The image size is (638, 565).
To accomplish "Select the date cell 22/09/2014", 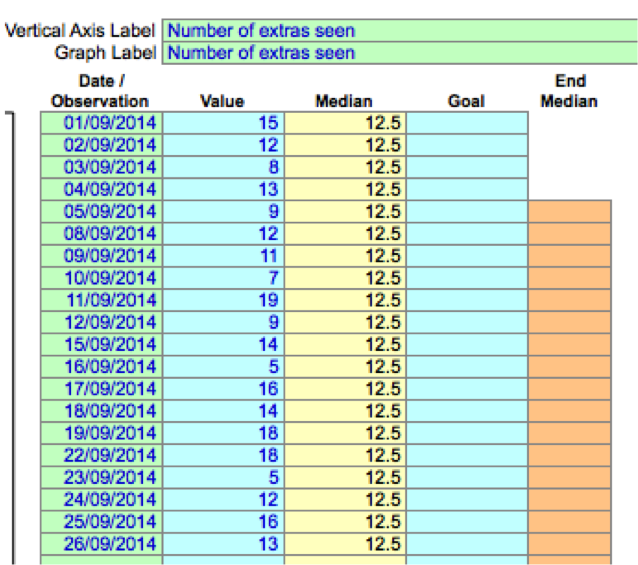I will 102,456.
